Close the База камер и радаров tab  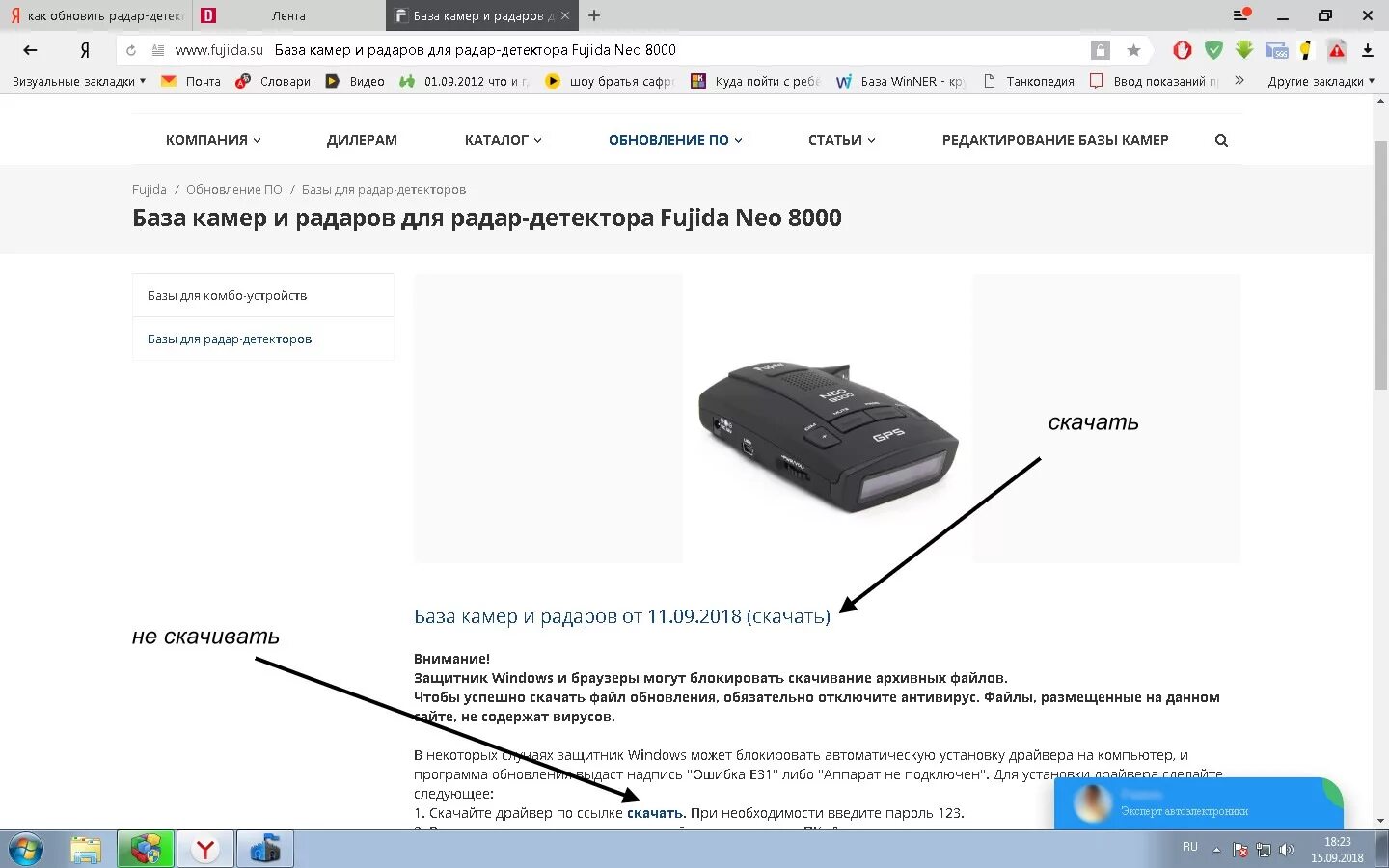pos(565,15)
